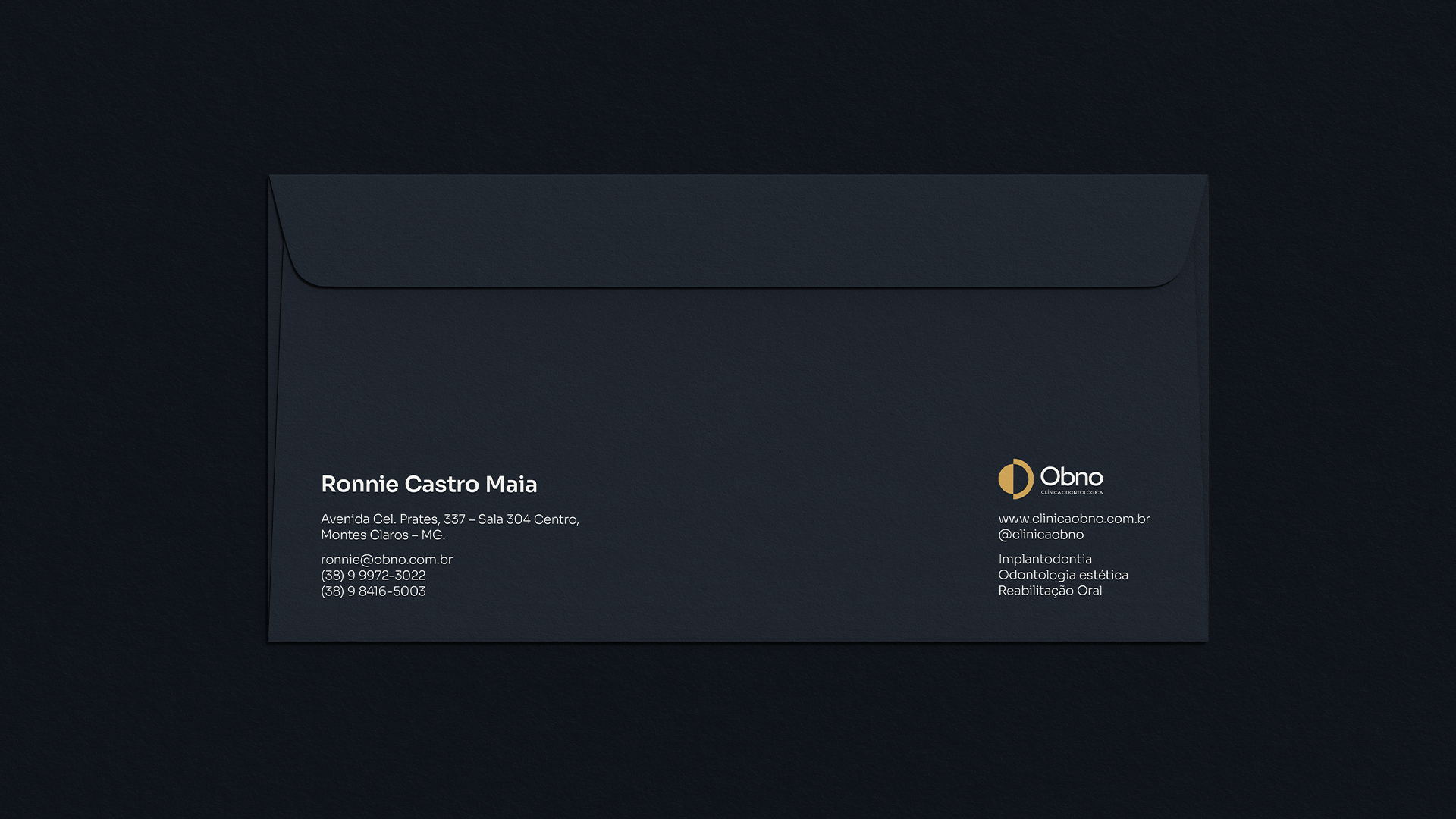1456x819 pixels.
Task: Click the Odontologia estética service text
Action: pyautogui.click(x=1062, y=575)
